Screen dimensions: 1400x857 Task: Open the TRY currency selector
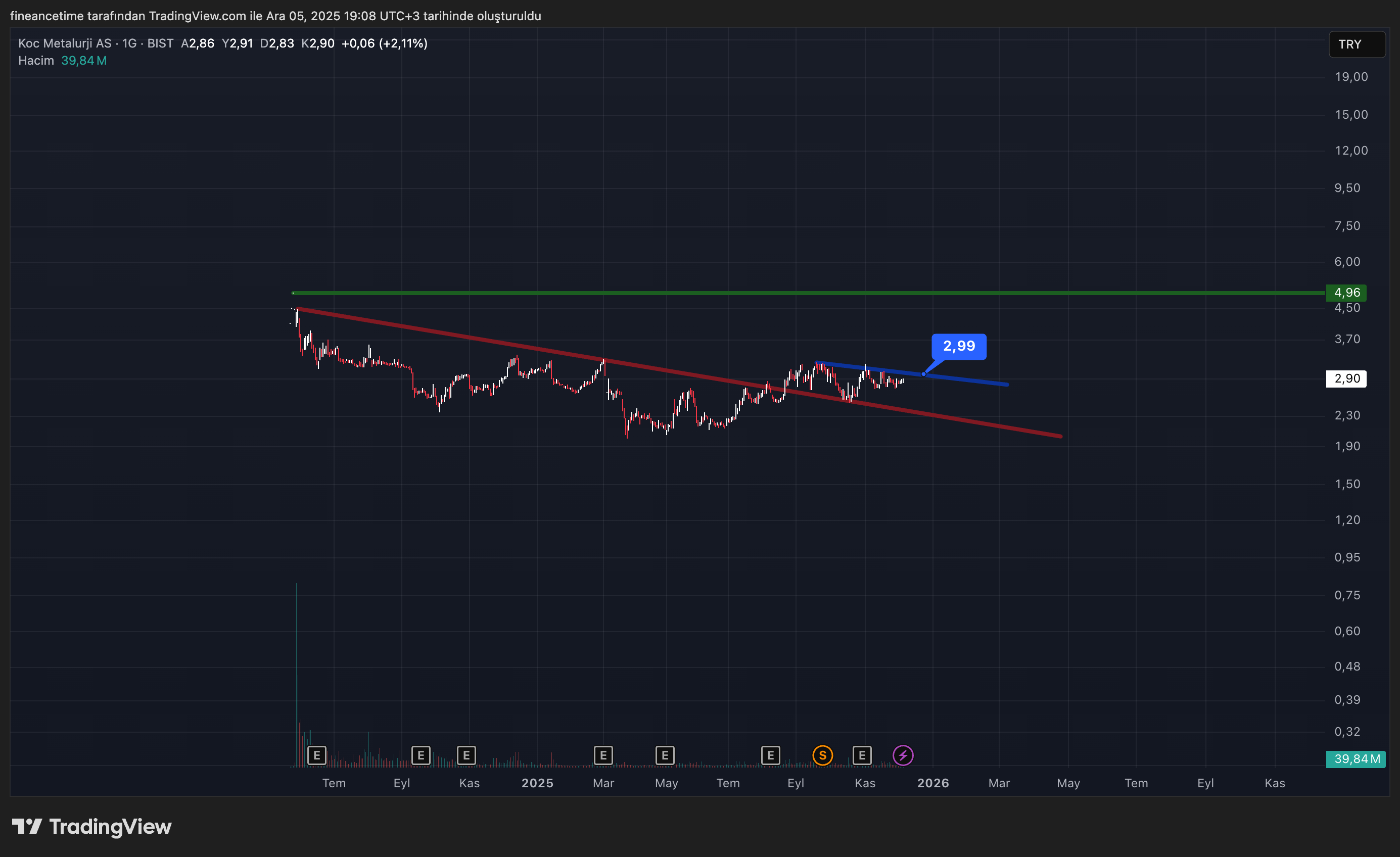tap(1356, 44)
